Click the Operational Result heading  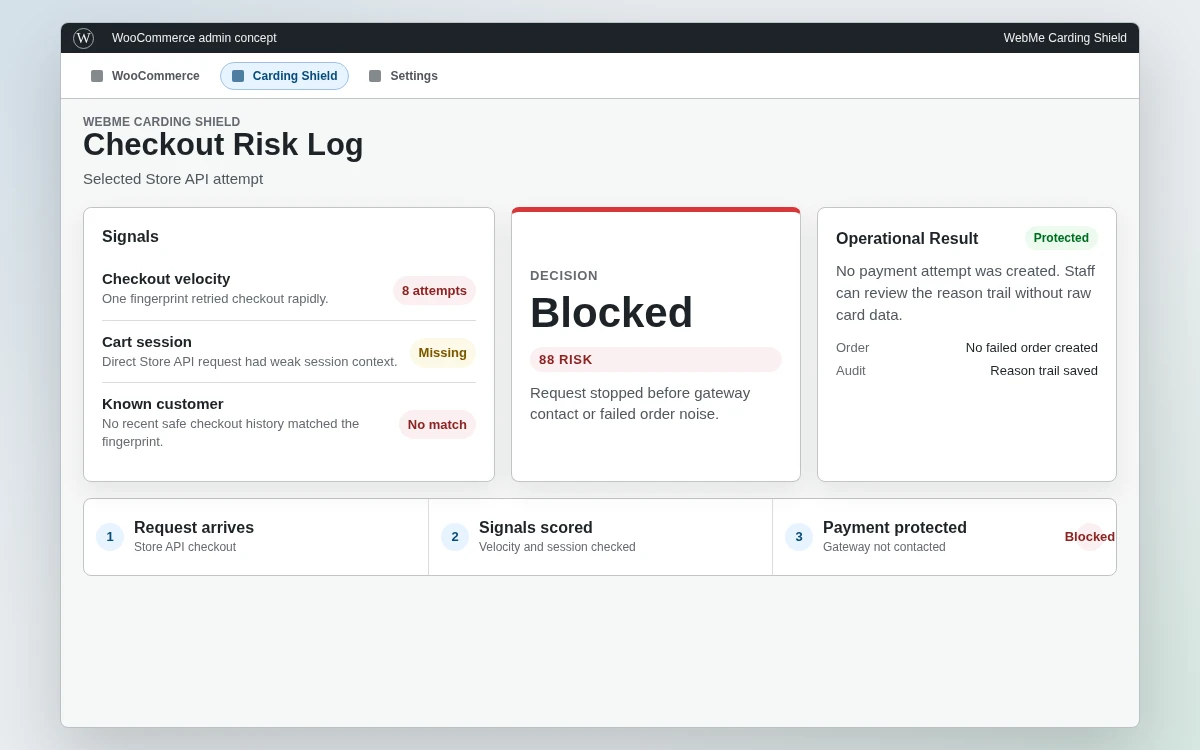(x=907, y=239)
